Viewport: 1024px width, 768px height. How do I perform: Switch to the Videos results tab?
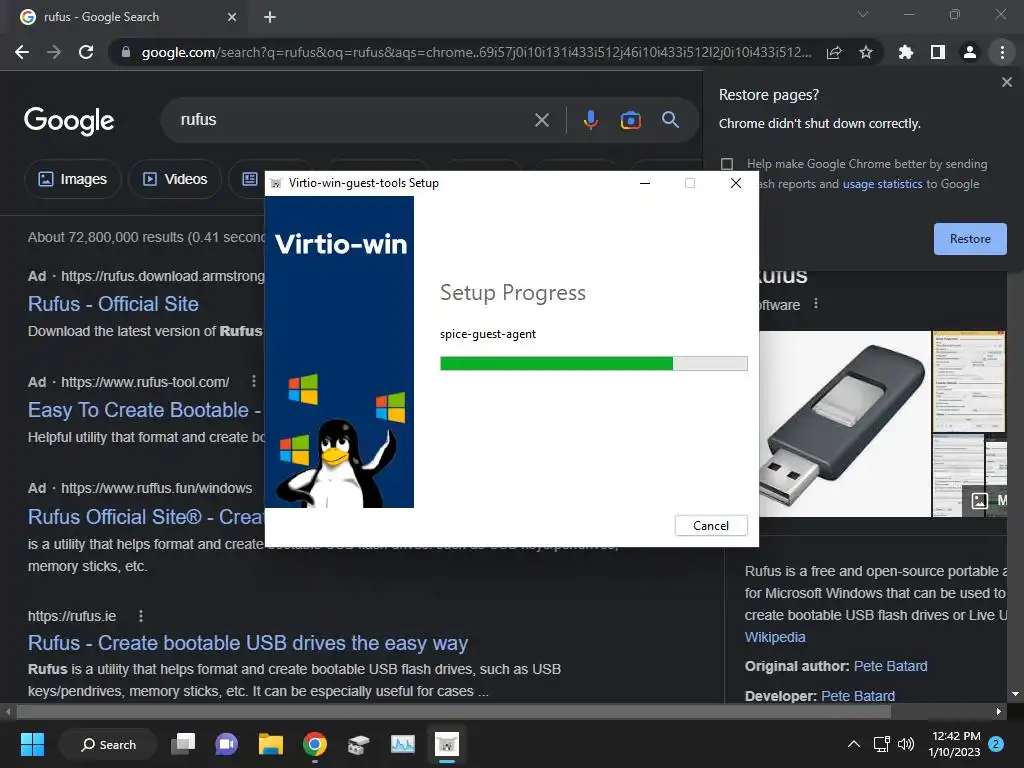pos(175,179)
